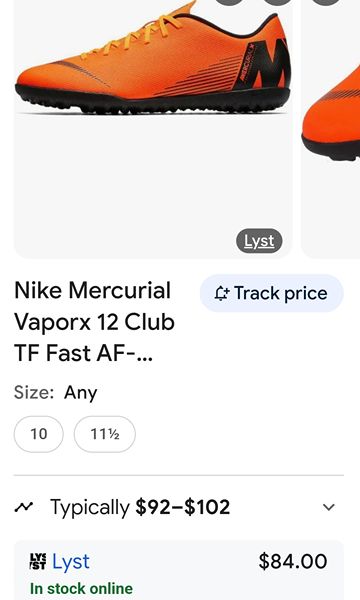This screenshot has height=600, width=360.
Task: Click the partially visible middle circular button at top
Action: click(x=278, y=2)
